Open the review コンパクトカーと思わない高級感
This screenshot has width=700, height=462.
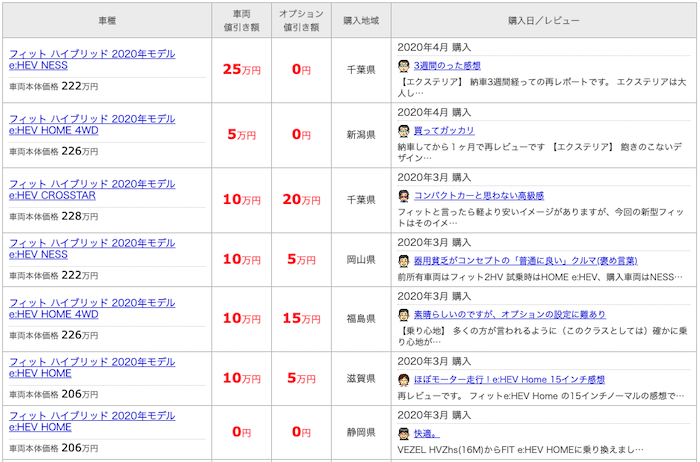[x=479, y=196]
